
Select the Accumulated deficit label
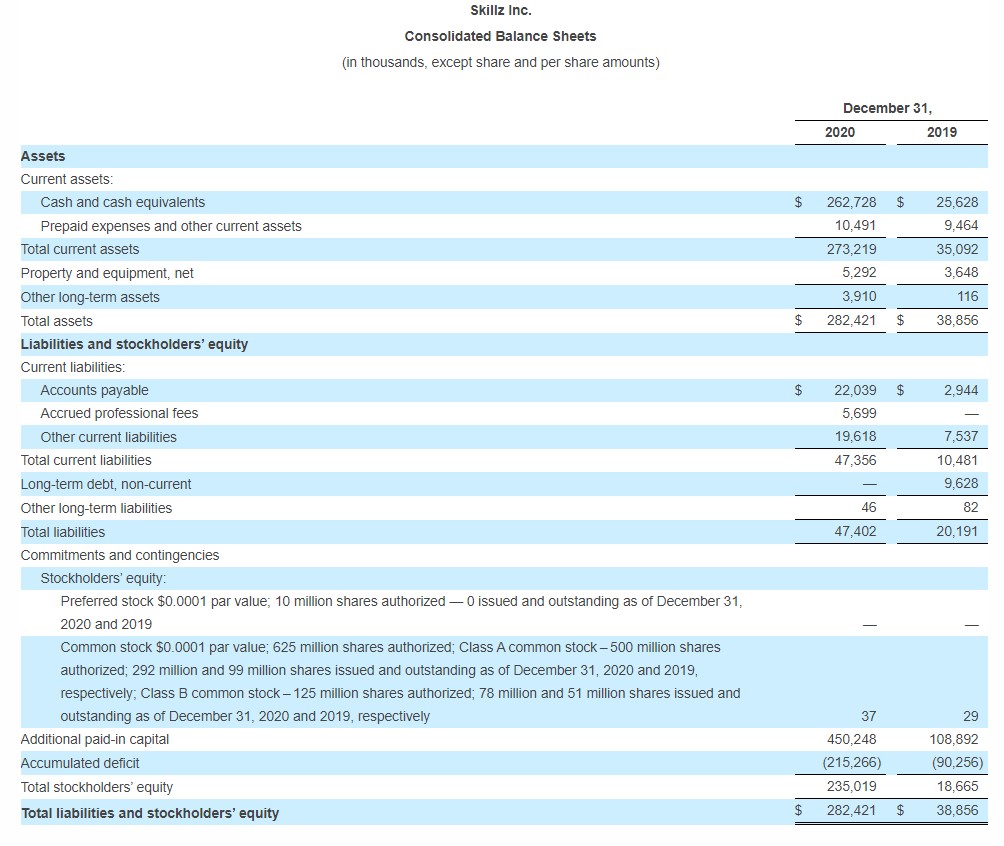[x=80, y=763]
